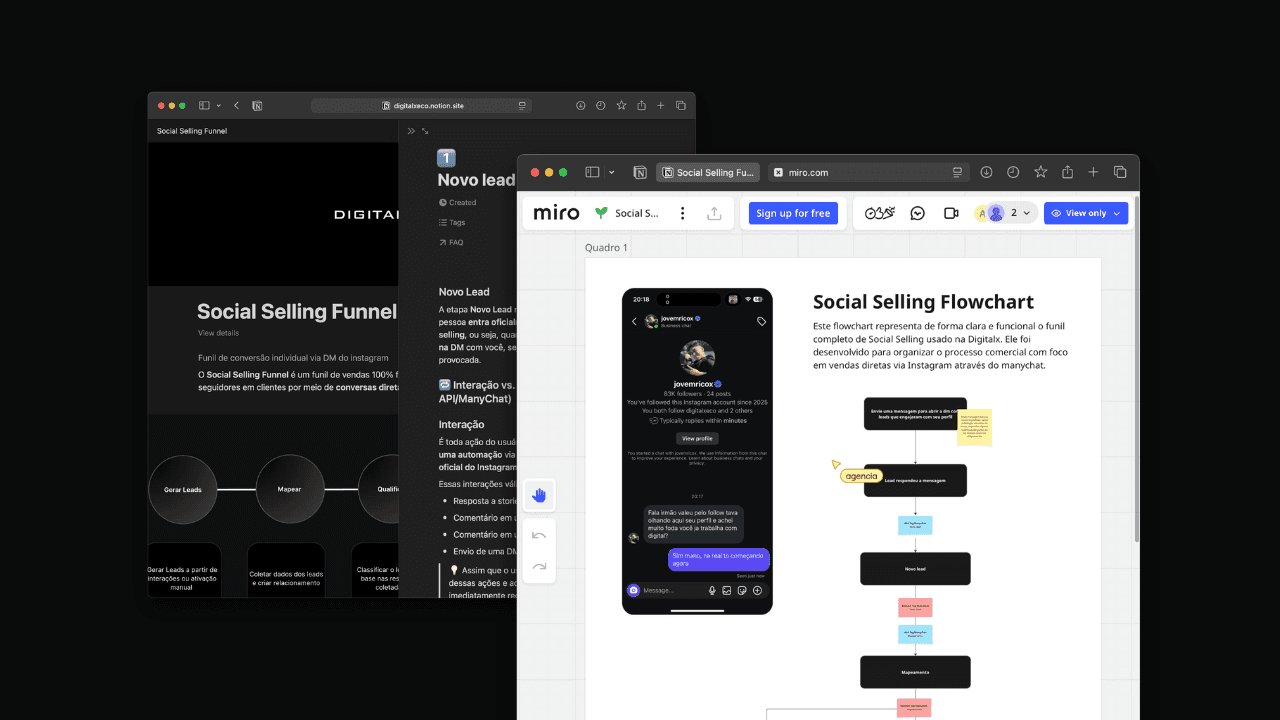Viewport: 1280px width, 720px height.
Task: Expand the collaborators count dropdown in Miro
Action: (1020, 213)
